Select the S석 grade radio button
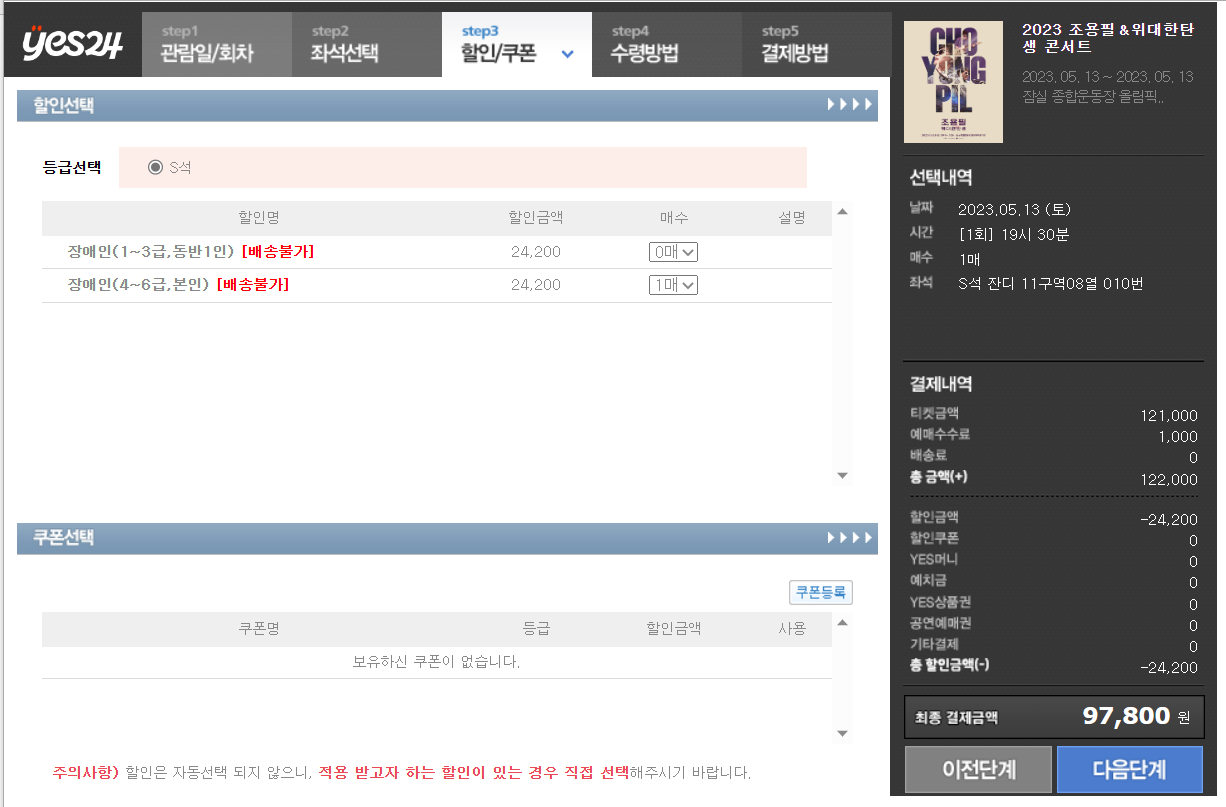Screen dimensions: 1226x807 (x=155, y=167)
